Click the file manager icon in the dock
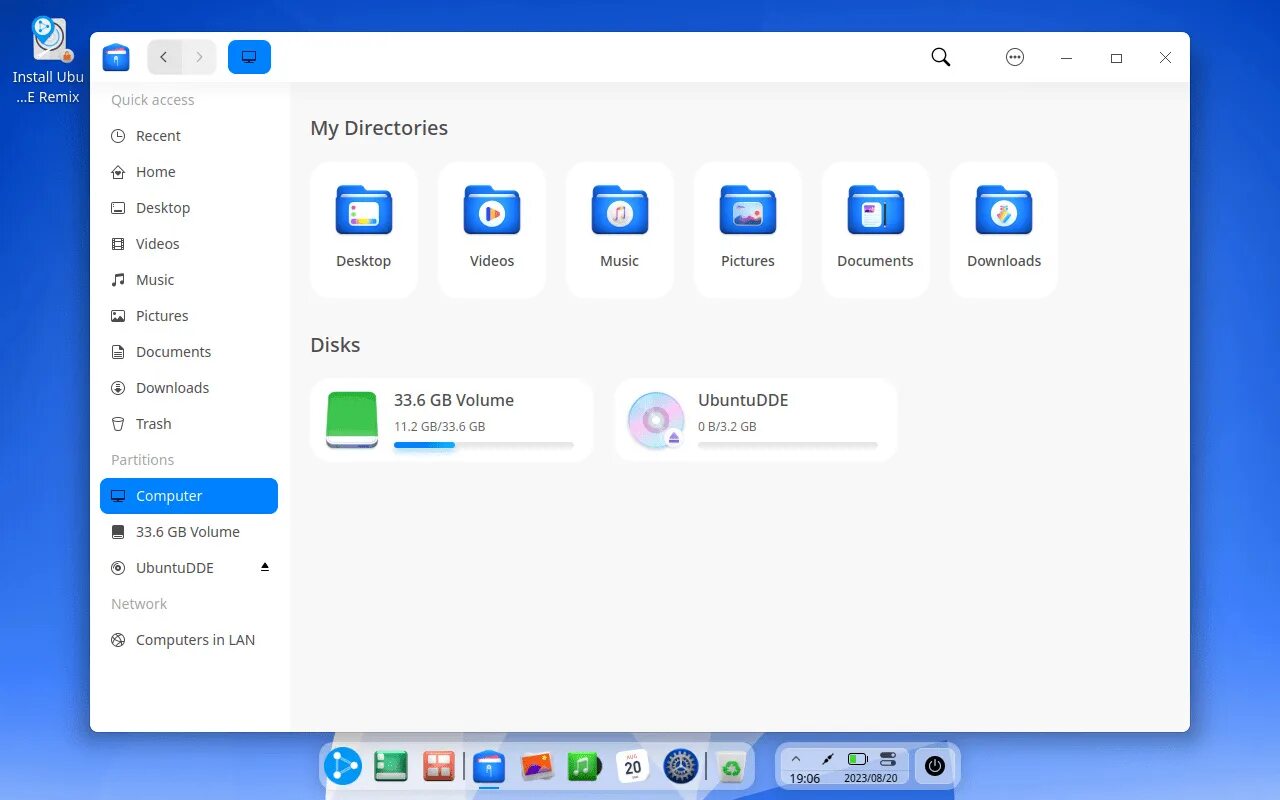This screenshot has height=800, width=1280. [x=489, y=767]
